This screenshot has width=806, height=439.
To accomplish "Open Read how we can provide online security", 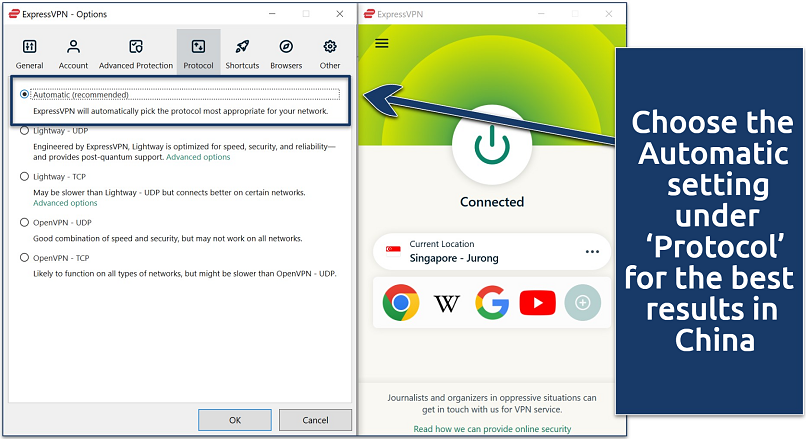I will [x=492, y=429].
